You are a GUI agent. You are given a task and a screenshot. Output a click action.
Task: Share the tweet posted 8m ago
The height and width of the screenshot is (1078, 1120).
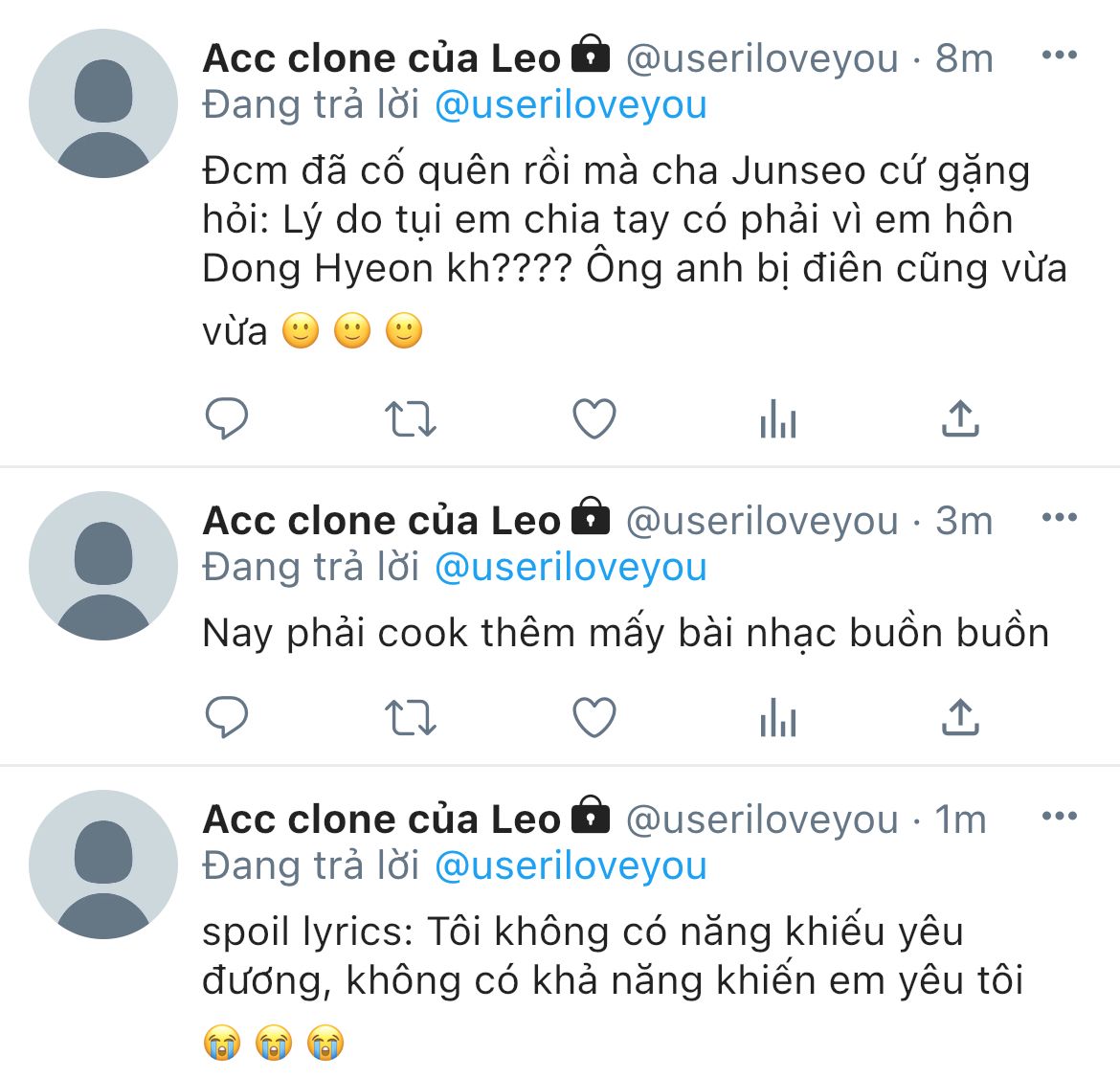point(960,418)
